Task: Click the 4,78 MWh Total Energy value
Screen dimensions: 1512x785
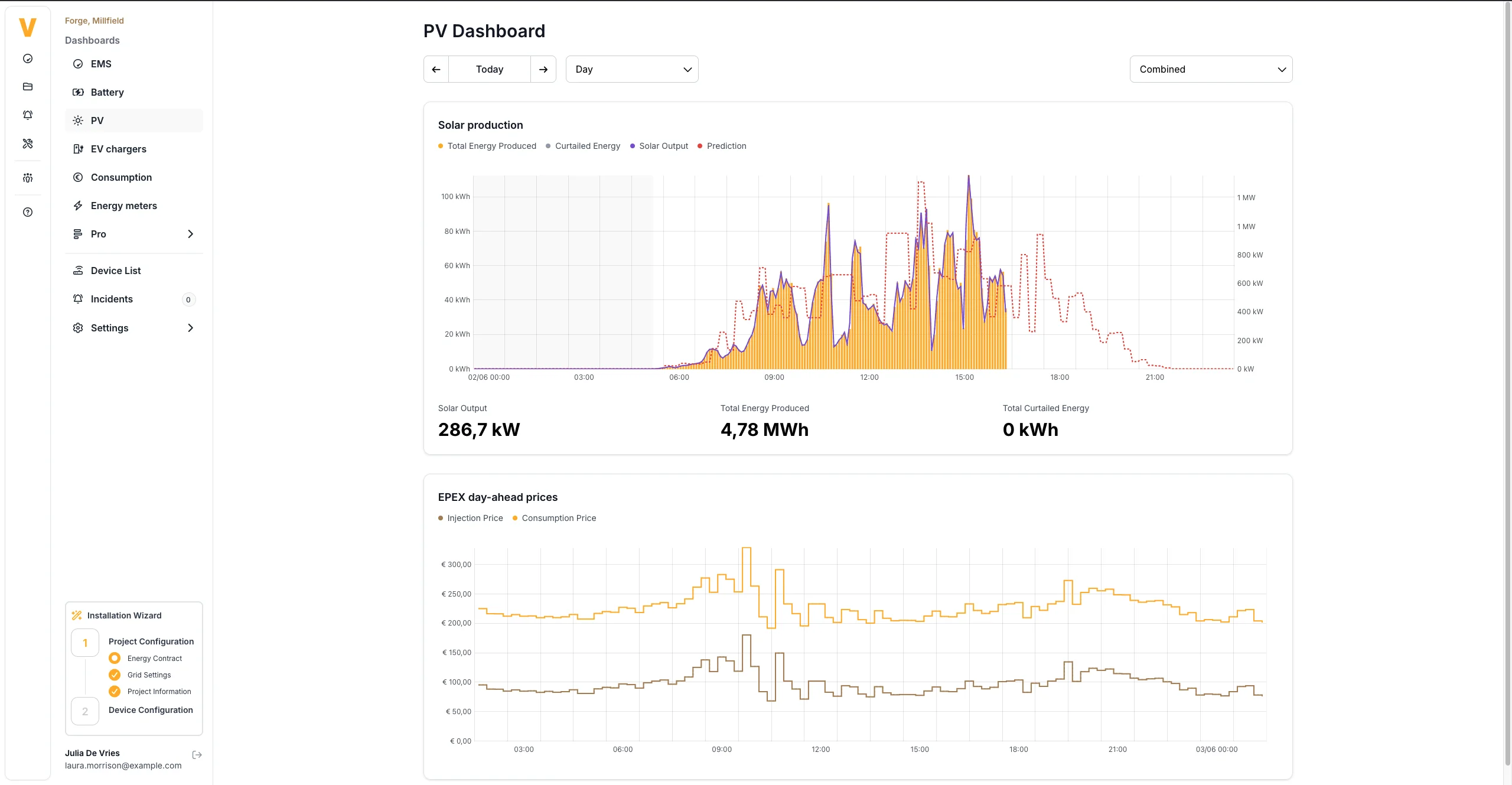Action: (764, 429)
